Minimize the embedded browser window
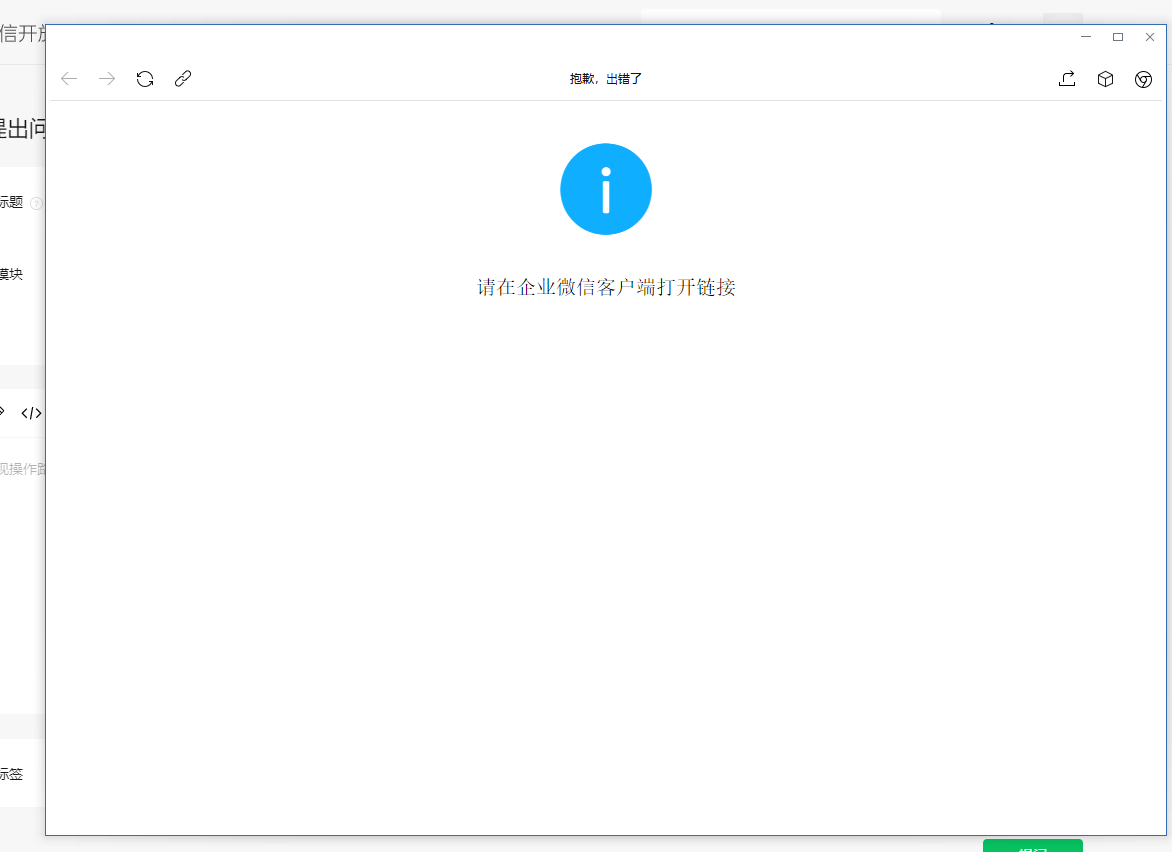This screenshot has height=852, width=1172. tap(1086, 37)
